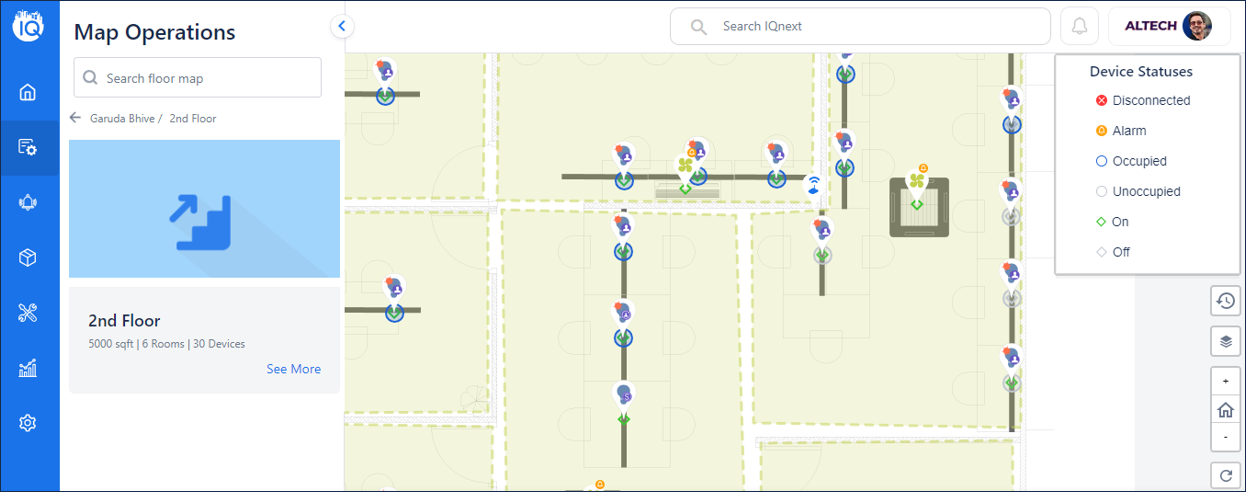Image resolution: width=1246 pixels, height=492 pixels.
Task: Open the map history clock button
Action: [x=1225, y=300]
